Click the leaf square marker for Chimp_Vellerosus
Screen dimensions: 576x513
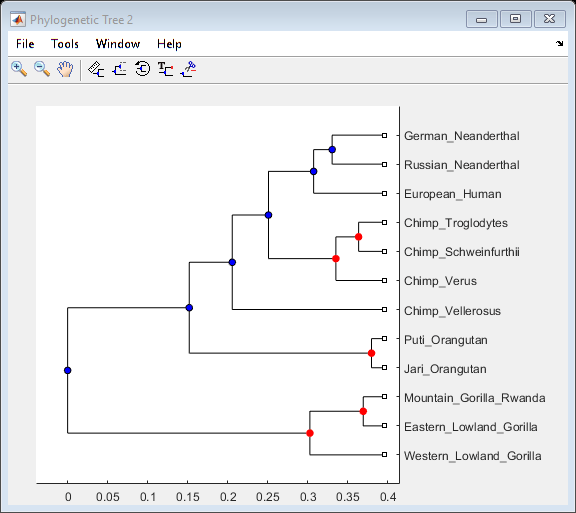384,310
